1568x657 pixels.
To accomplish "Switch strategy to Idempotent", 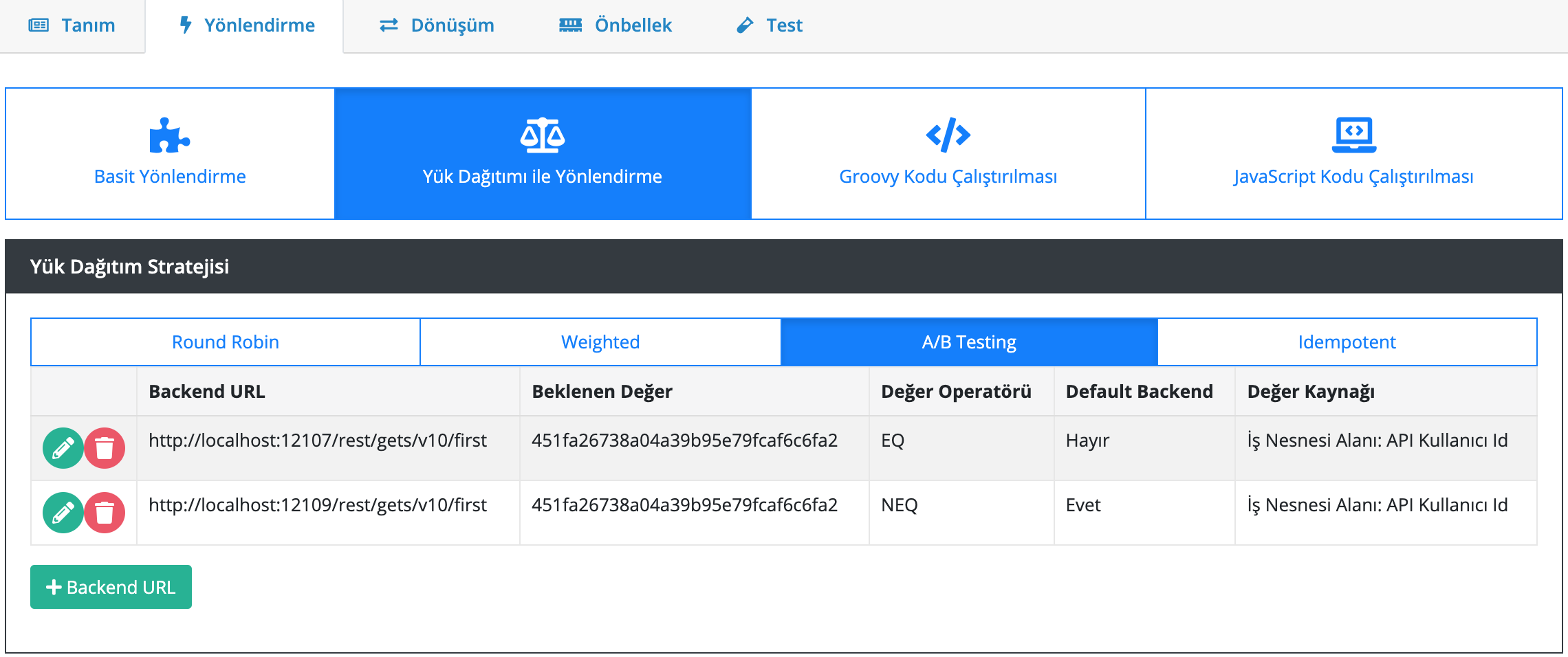I will [x=1347, y=342].
